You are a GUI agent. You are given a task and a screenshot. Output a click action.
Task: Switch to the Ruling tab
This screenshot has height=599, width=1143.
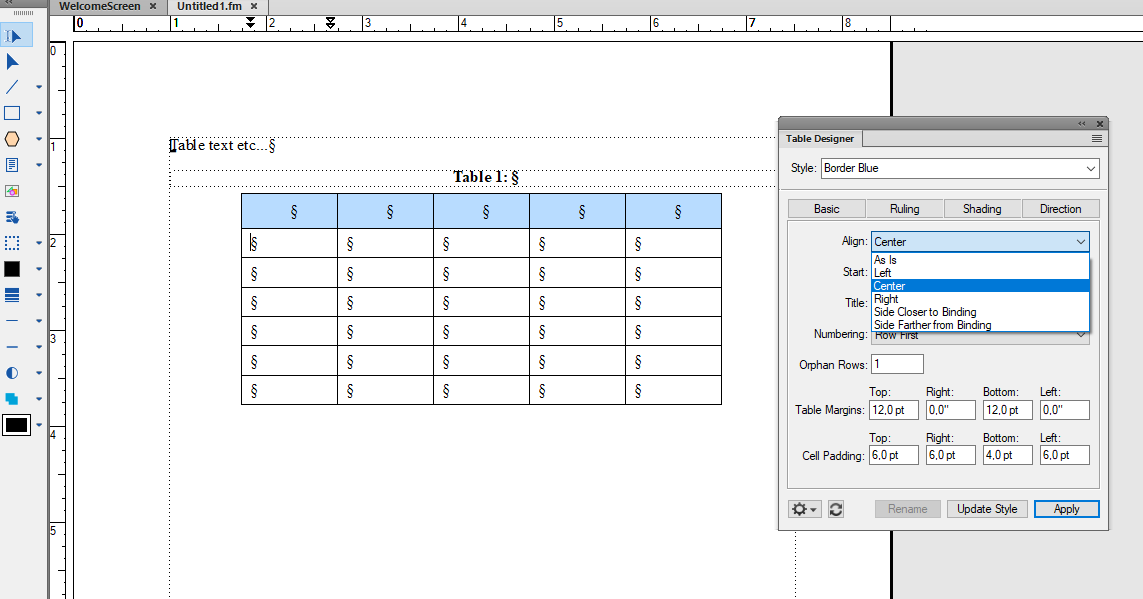[x=904, y=209]
